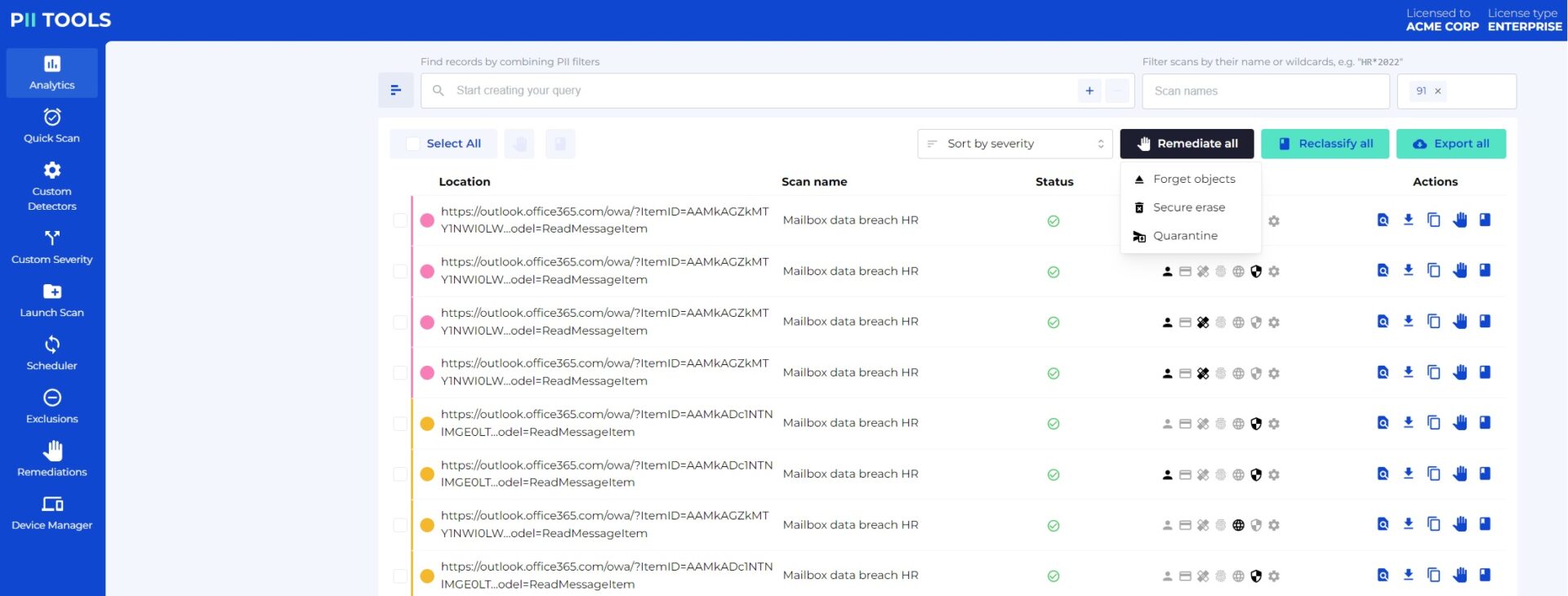
Task: Open the Analytics section in the sidebar
Action: point(52,73)
